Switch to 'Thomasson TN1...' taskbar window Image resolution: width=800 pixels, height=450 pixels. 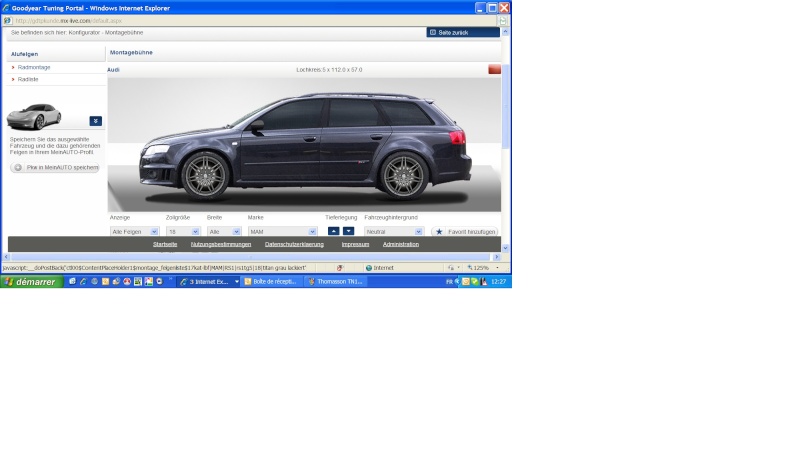coord(336,282)
